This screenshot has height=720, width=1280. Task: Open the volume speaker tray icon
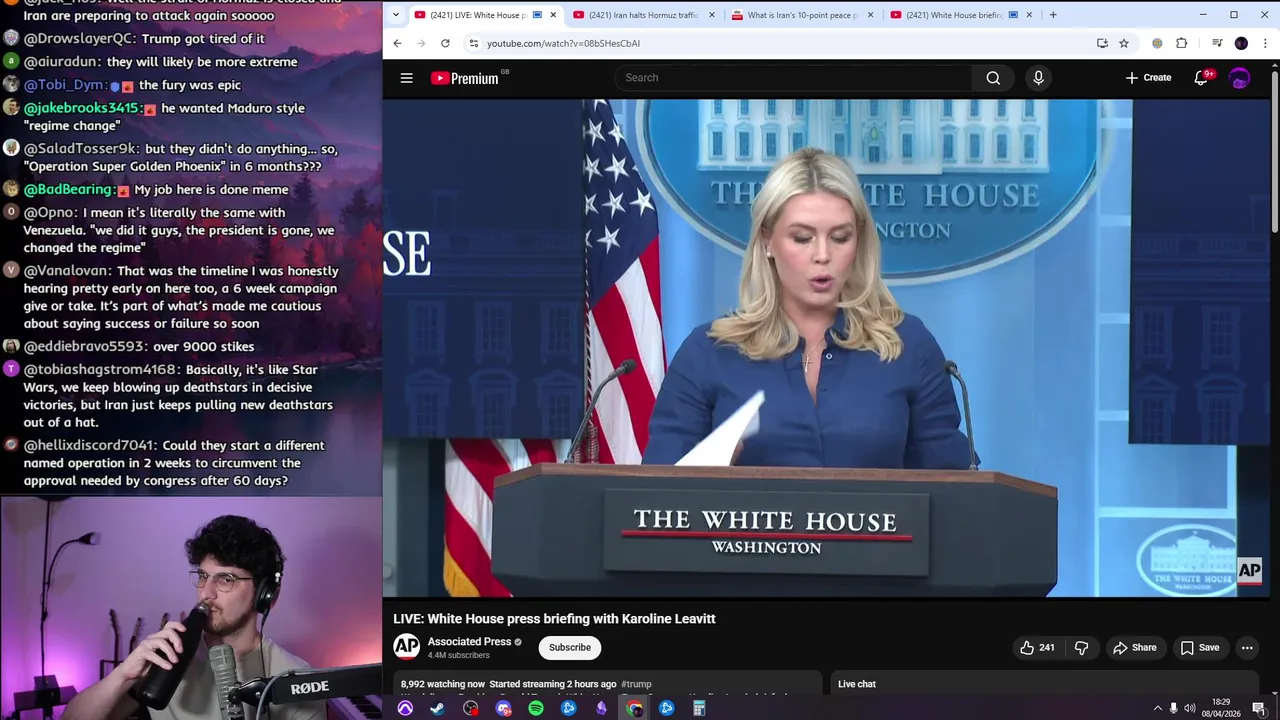(1190, 708)
